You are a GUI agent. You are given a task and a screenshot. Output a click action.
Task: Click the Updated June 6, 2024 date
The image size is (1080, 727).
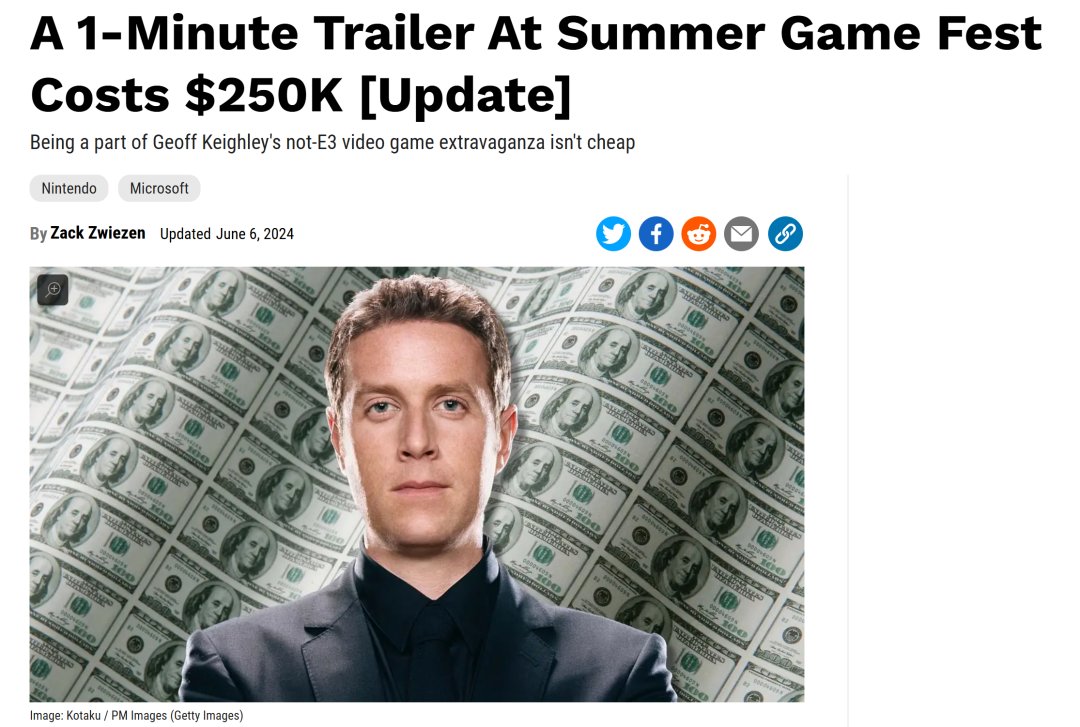click(227, 234)
